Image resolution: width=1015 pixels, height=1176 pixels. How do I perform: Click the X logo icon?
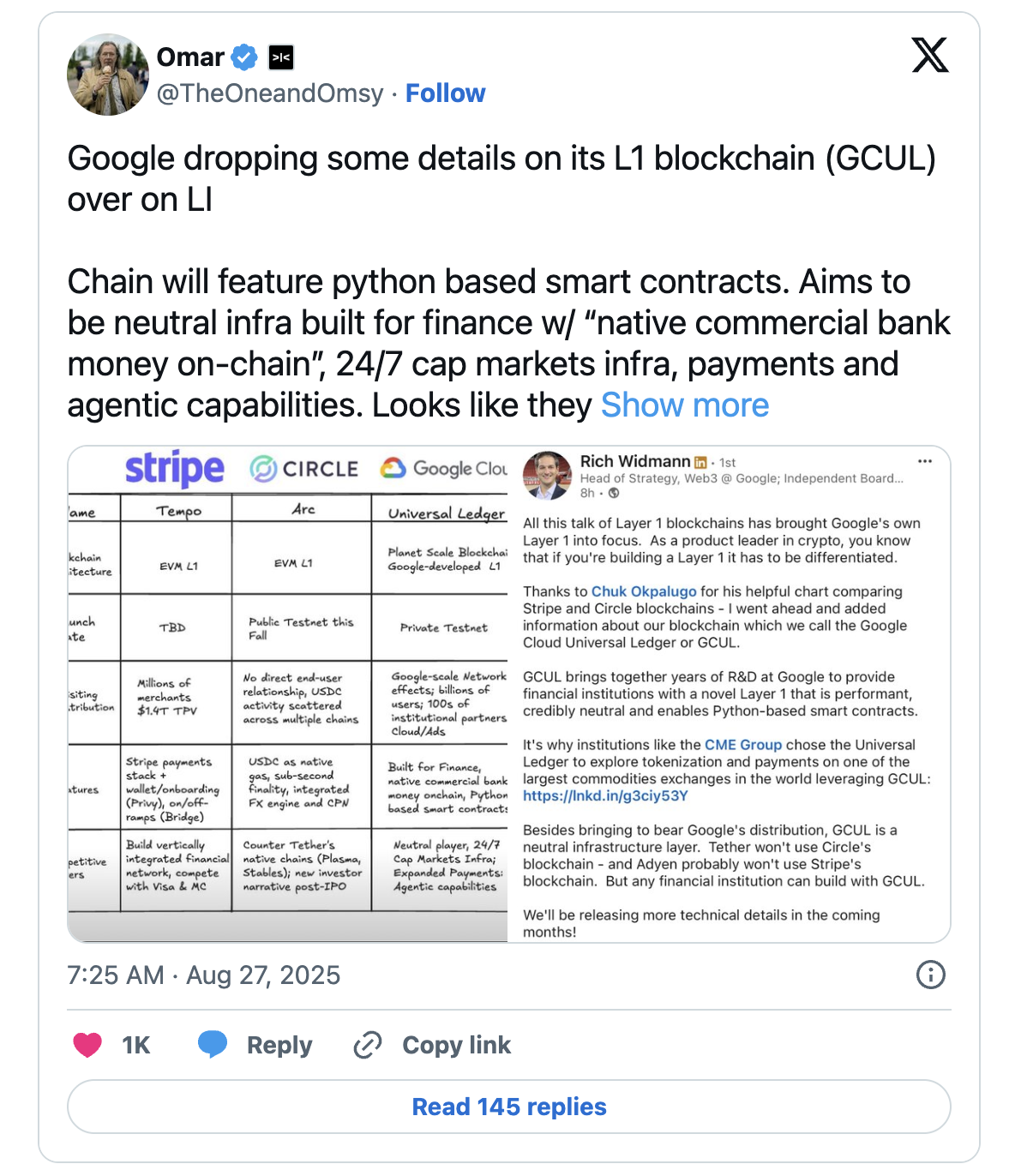(x=929, y=56)
